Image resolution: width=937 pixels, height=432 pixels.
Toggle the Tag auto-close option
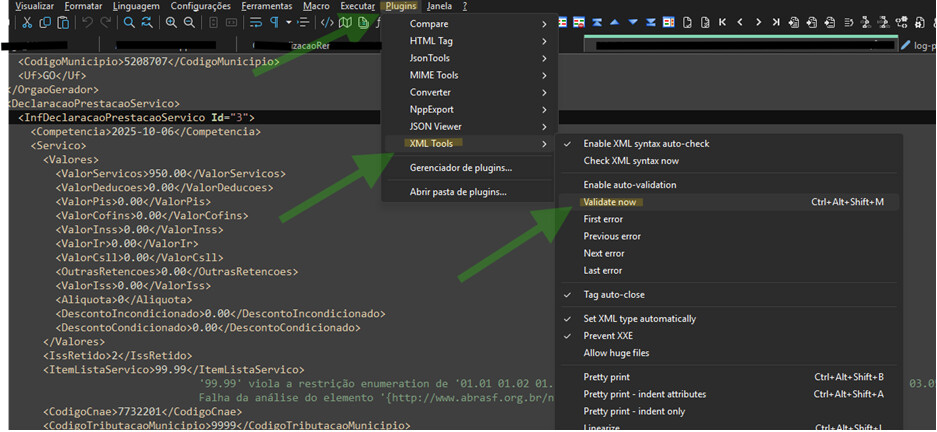pyautogui.click(x=616, y=295)
